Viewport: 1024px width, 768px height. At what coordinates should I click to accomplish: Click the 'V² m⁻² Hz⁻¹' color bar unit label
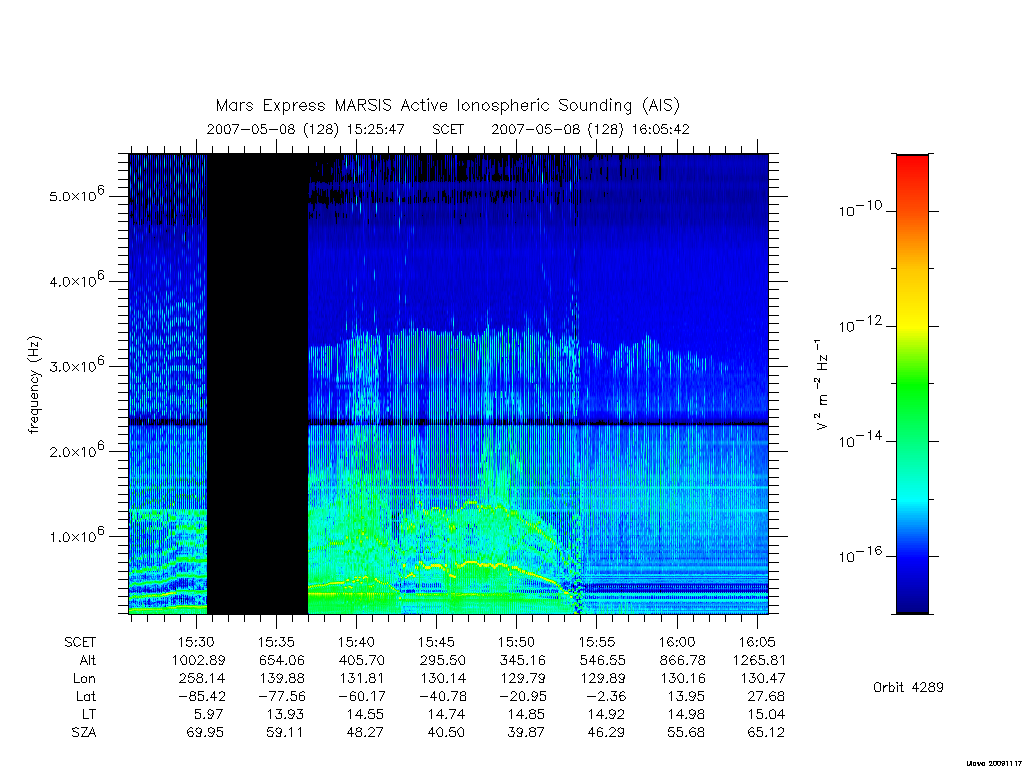(822, 385)
